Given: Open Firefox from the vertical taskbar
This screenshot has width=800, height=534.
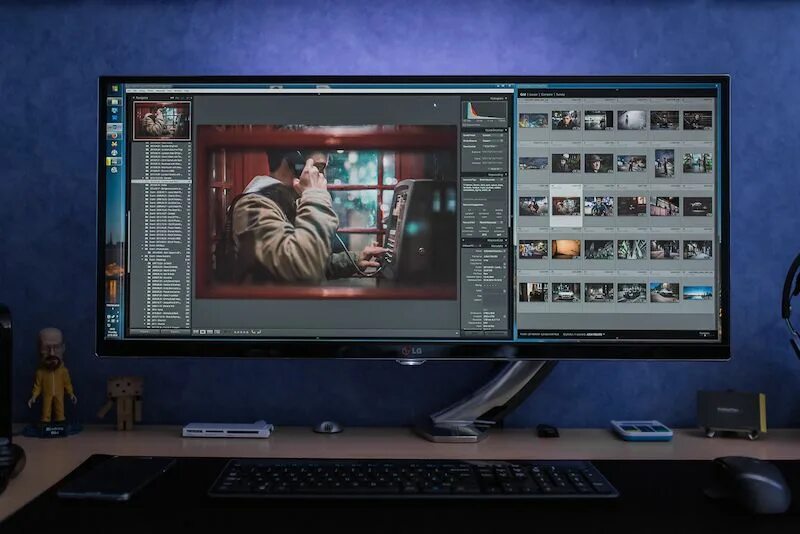Looking at the screenshot, I should 114,135.
